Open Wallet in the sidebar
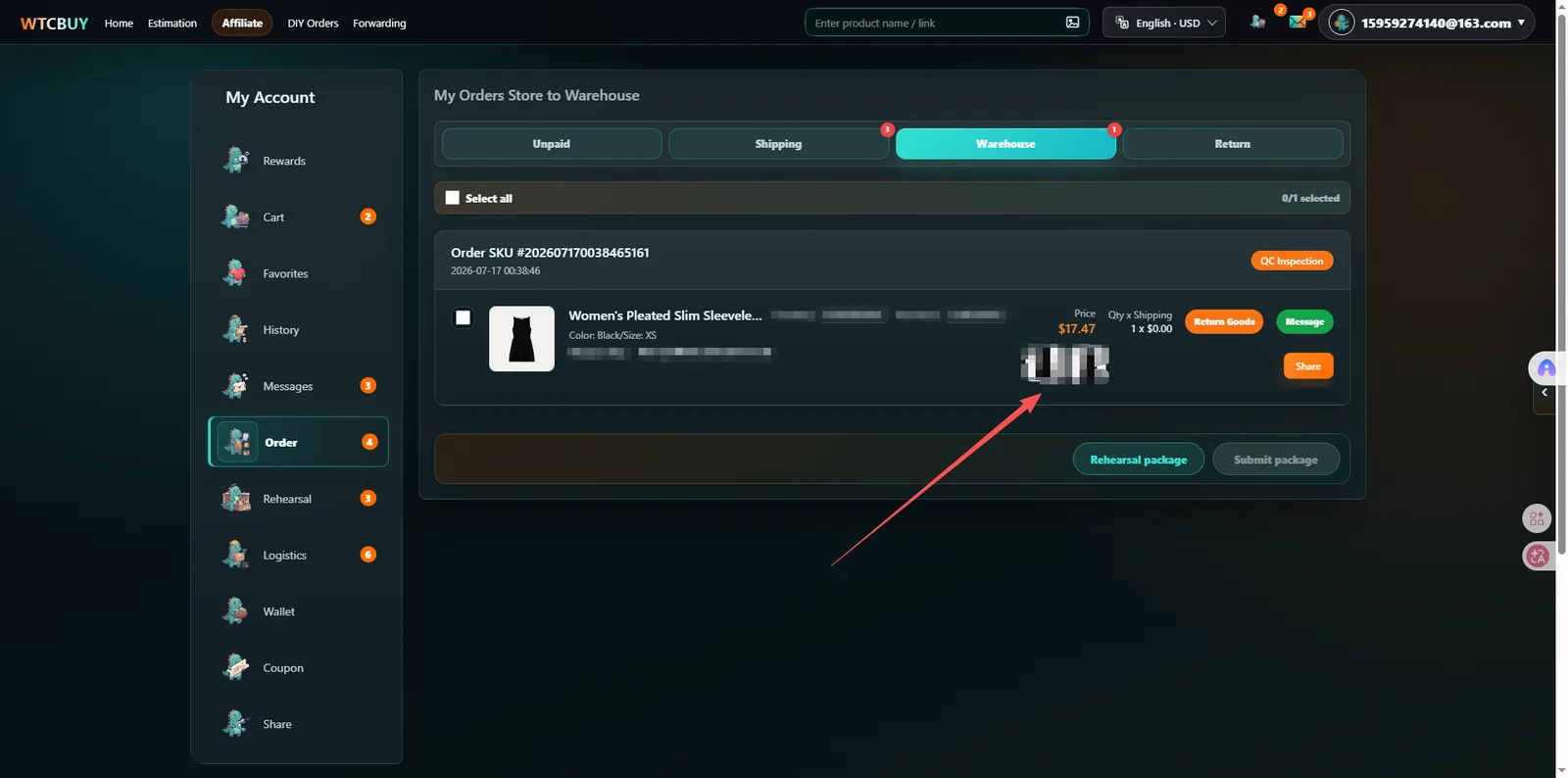The height and width of the screenshot is (778, 1568). click(x=298, y=611)
